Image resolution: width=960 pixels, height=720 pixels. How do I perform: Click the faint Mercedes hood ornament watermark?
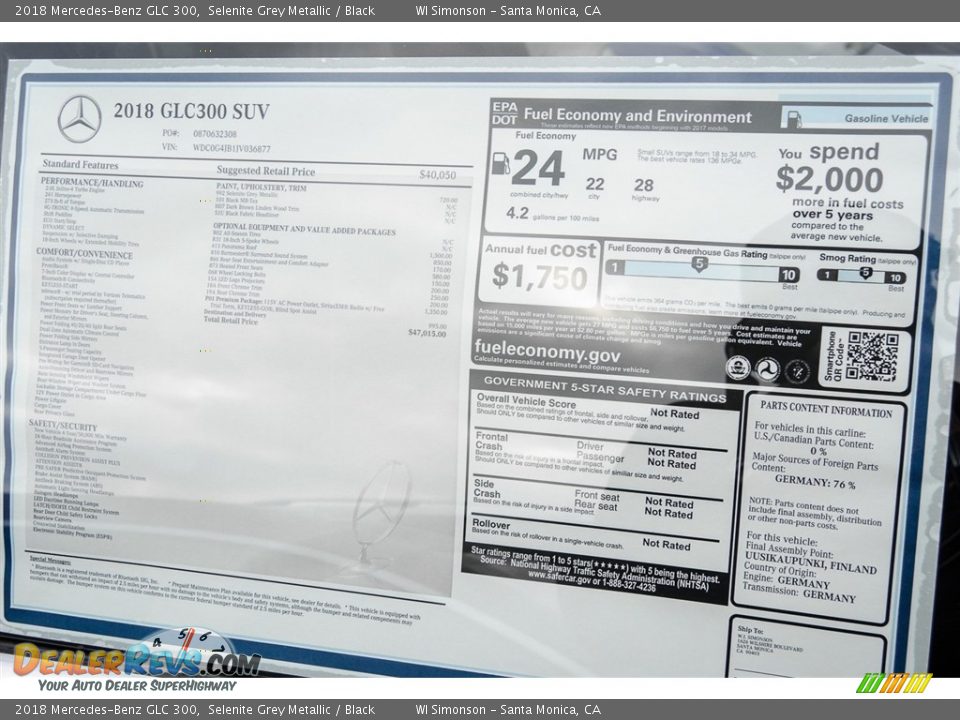tap(378, 510)
